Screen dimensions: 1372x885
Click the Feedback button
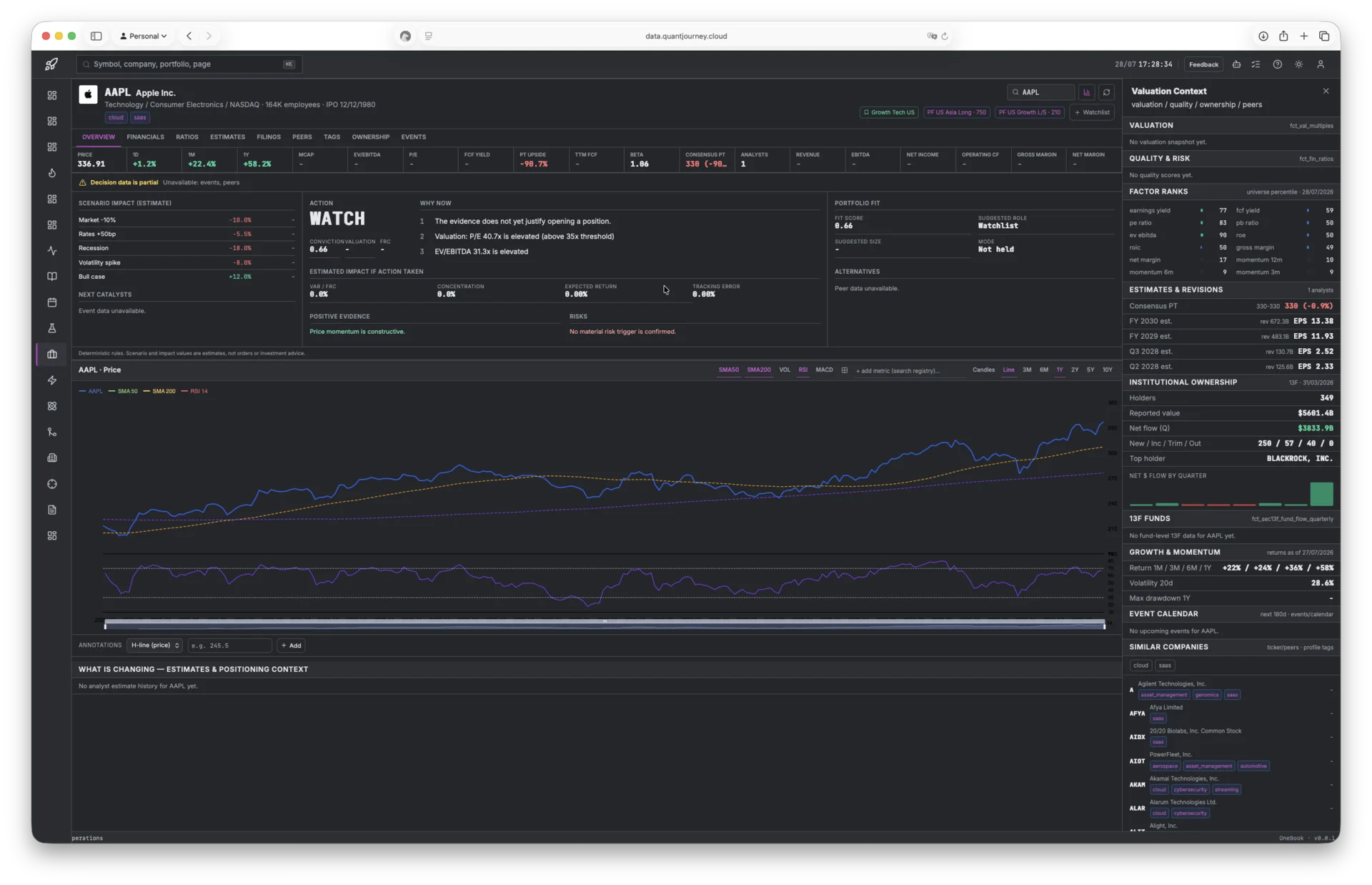[x=1203, y=64]
